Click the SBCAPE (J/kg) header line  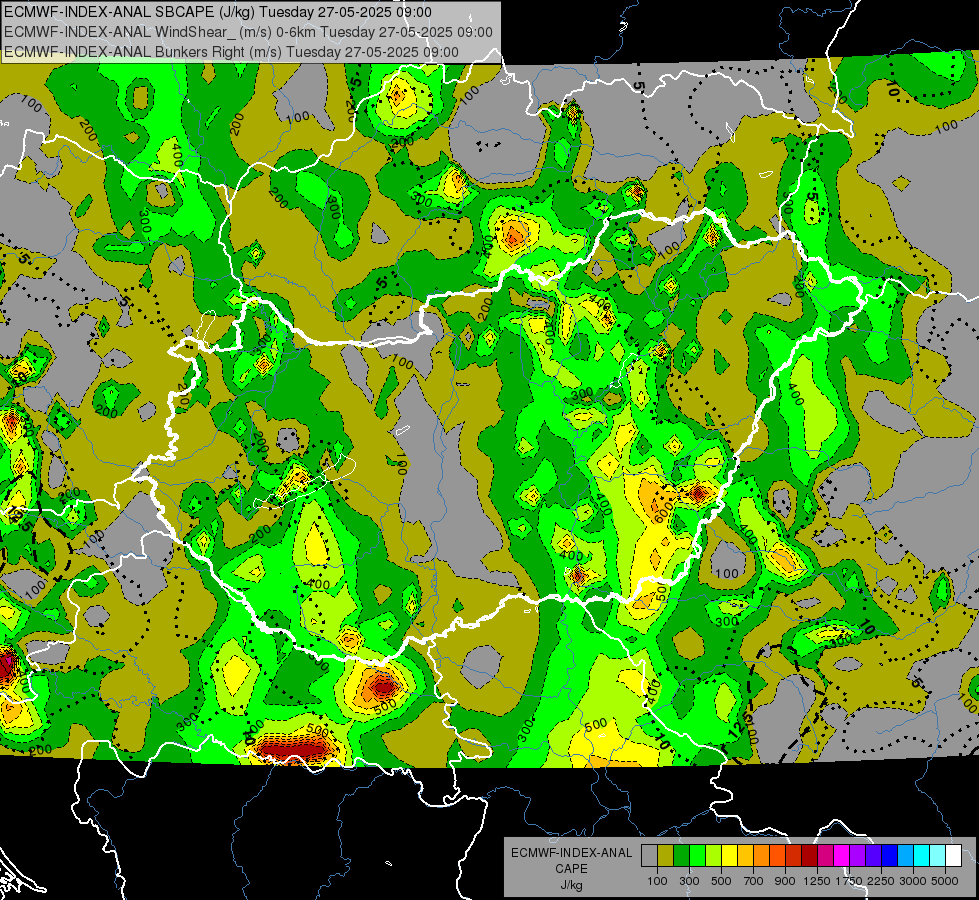tap(217, 12)
